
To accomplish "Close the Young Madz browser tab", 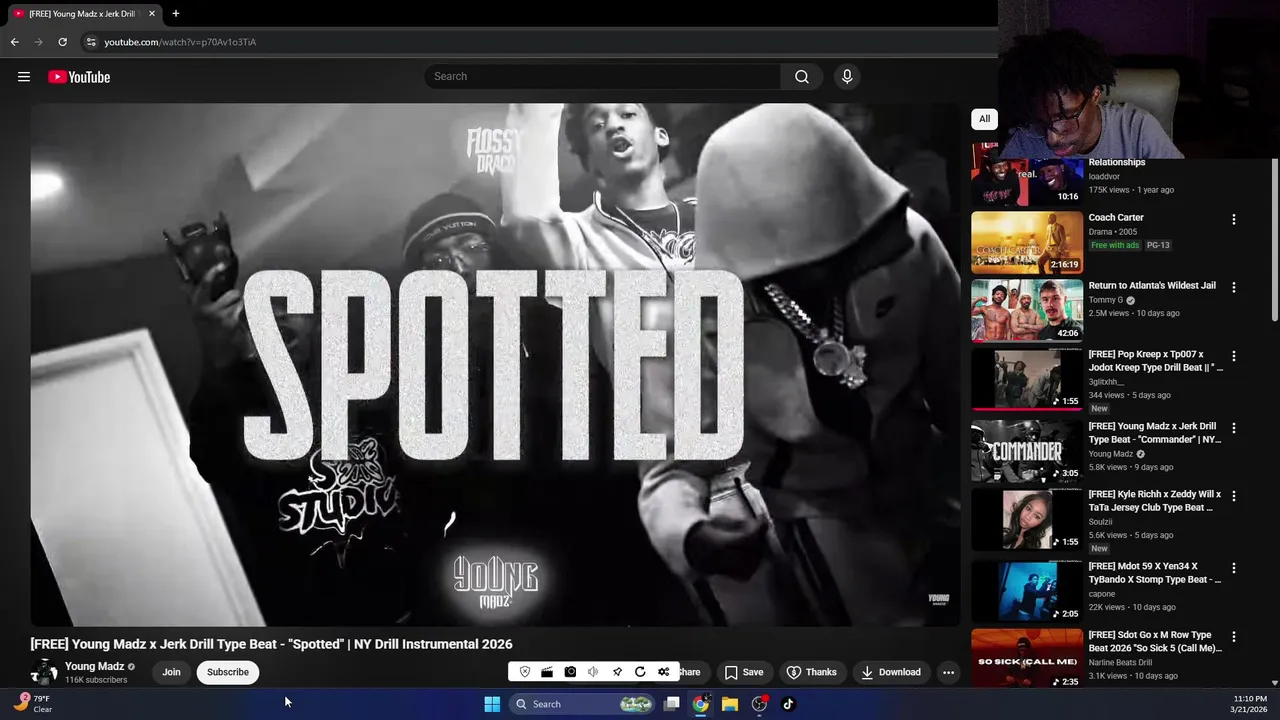I will click(152, 14).
